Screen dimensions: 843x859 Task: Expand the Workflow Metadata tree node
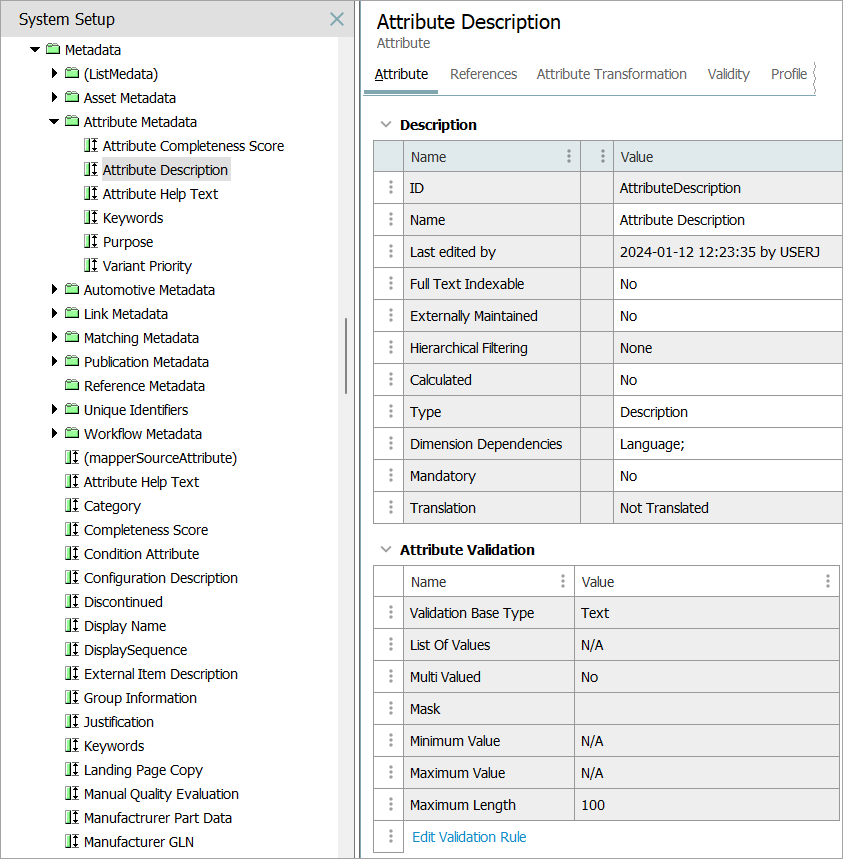[x=54, y=434]
